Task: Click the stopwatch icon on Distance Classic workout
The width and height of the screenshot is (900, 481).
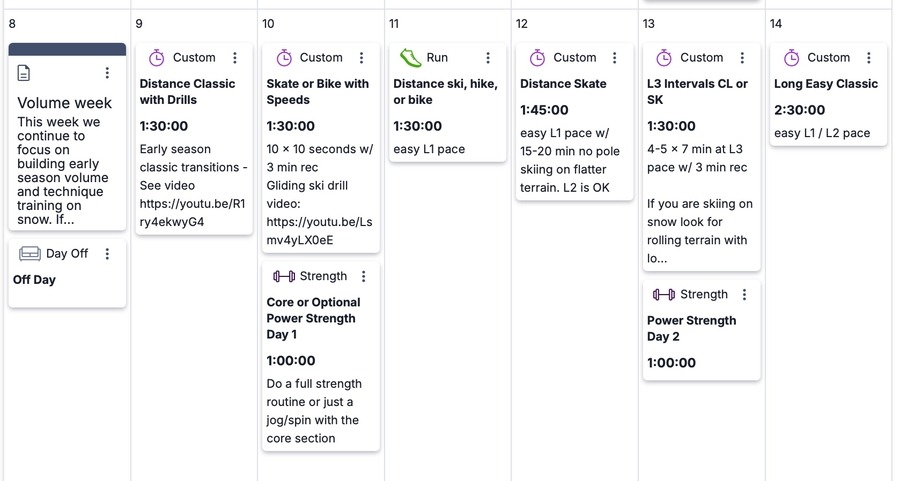Action: pos(156,58)
